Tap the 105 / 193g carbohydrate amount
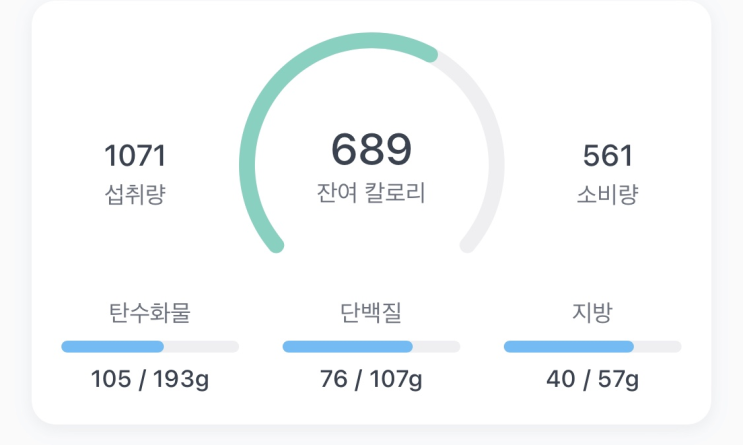The height and width of the screenshot is (445, 743). (150, 379)
